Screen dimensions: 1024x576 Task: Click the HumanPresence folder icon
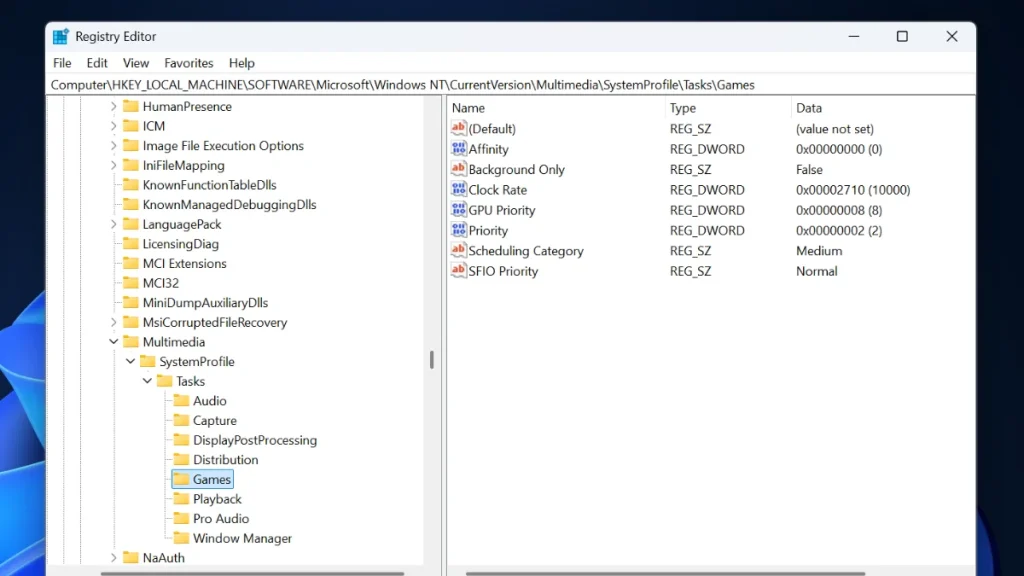pyautogui.click(x=131, y=106)
